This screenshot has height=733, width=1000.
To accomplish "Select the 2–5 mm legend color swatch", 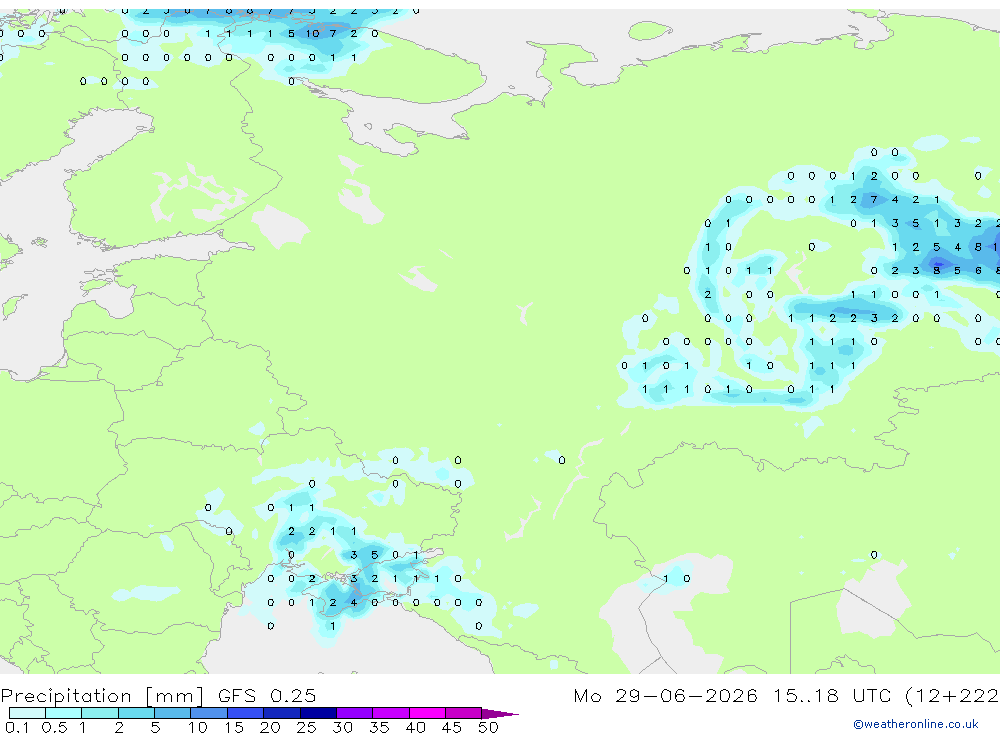I will 136,713.
